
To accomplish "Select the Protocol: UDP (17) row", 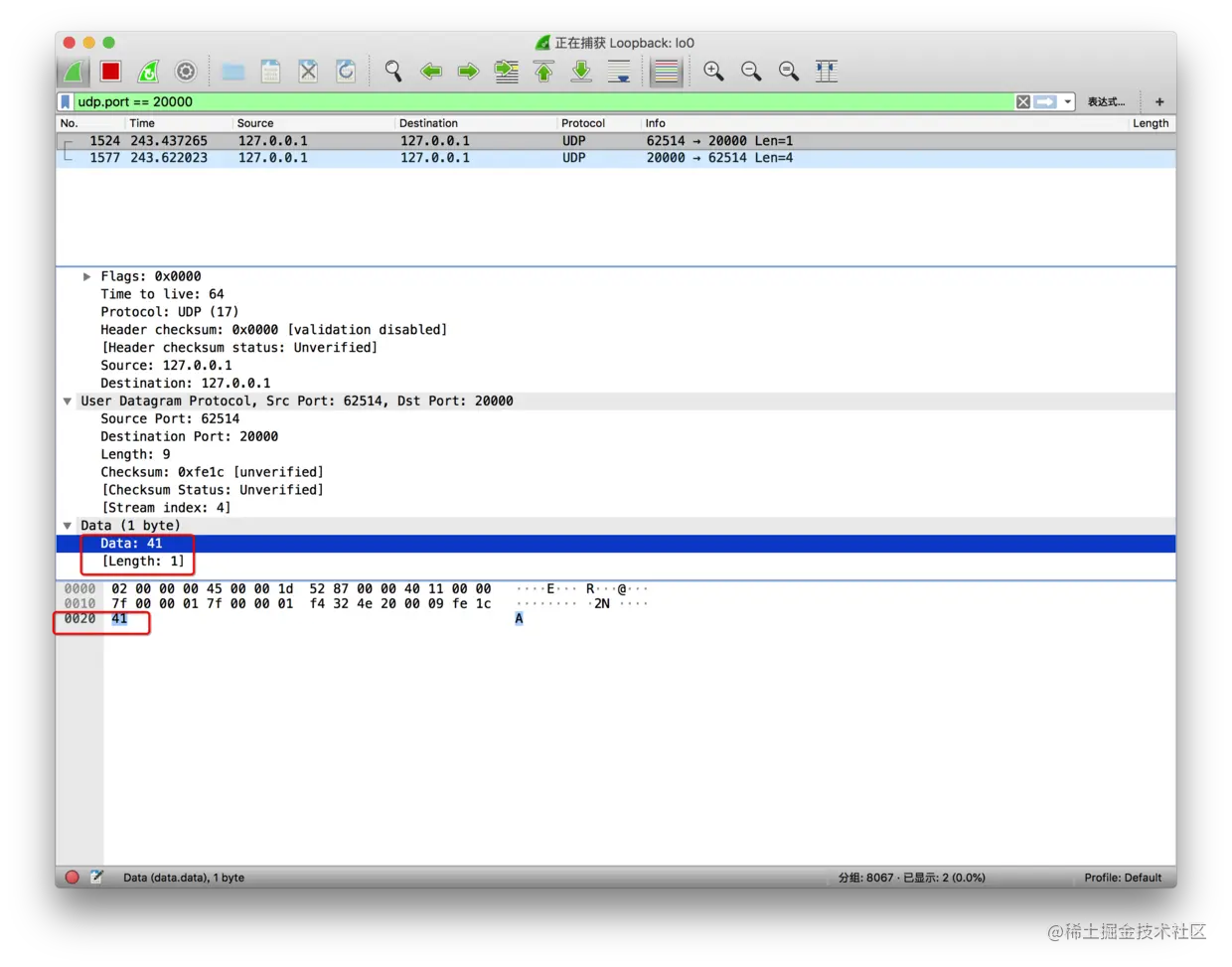I will [616, 312].
